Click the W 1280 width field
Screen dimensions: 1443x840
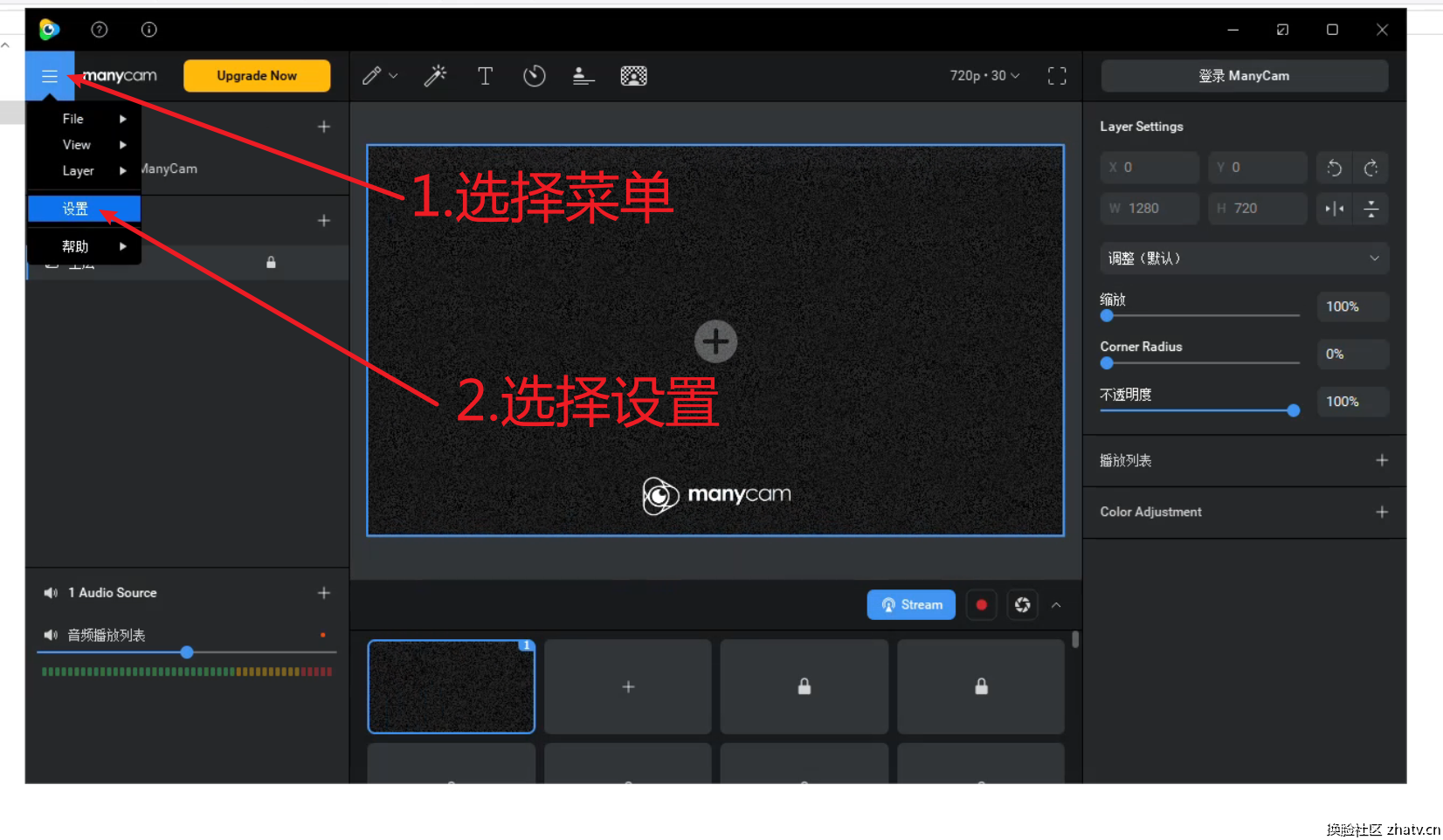tap(1150, 209)
